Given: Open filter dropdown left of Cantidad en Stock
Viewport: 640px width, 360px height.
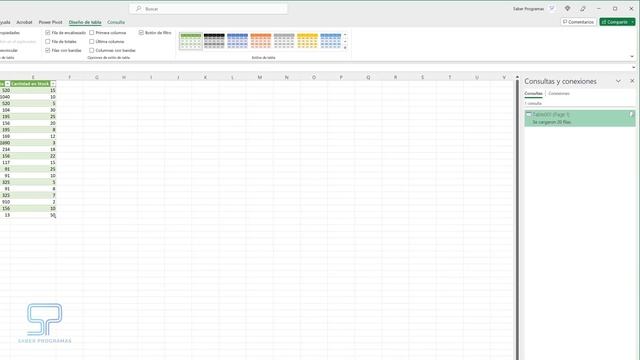Looking at the screenshot, I should pyautogui.click(x=7, y=84).
